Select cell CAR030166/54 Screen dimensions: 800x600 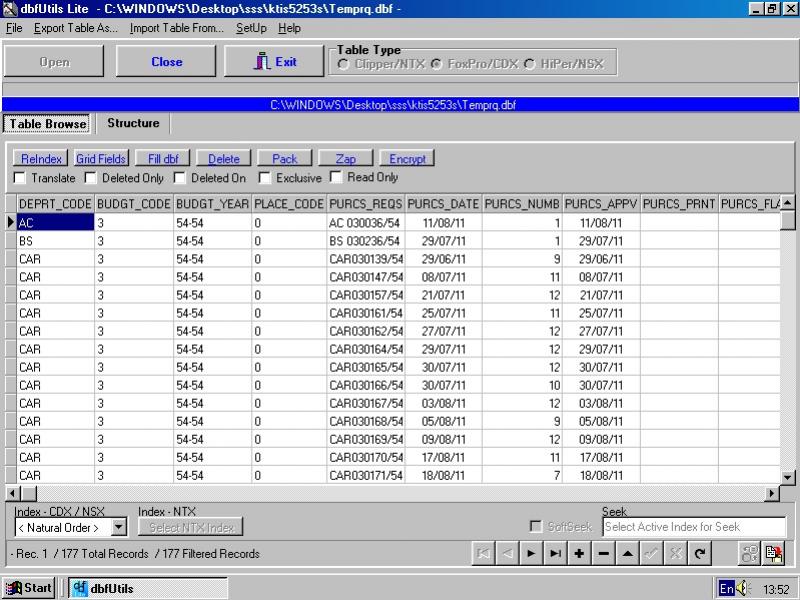click(366, 385)
